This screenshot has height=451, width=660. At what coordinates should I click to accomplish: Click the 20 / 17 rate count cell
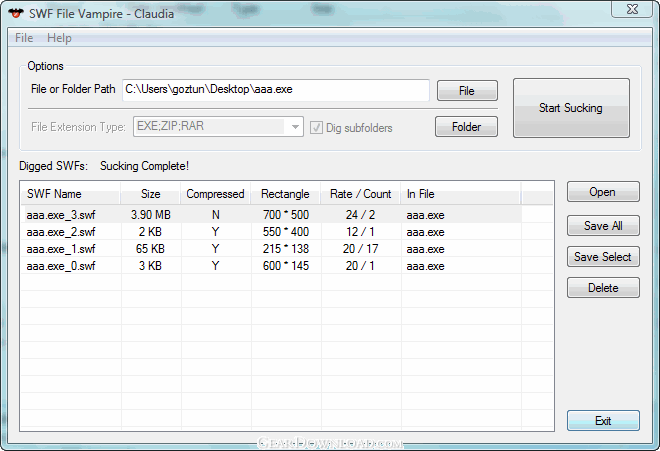point(360,249)
